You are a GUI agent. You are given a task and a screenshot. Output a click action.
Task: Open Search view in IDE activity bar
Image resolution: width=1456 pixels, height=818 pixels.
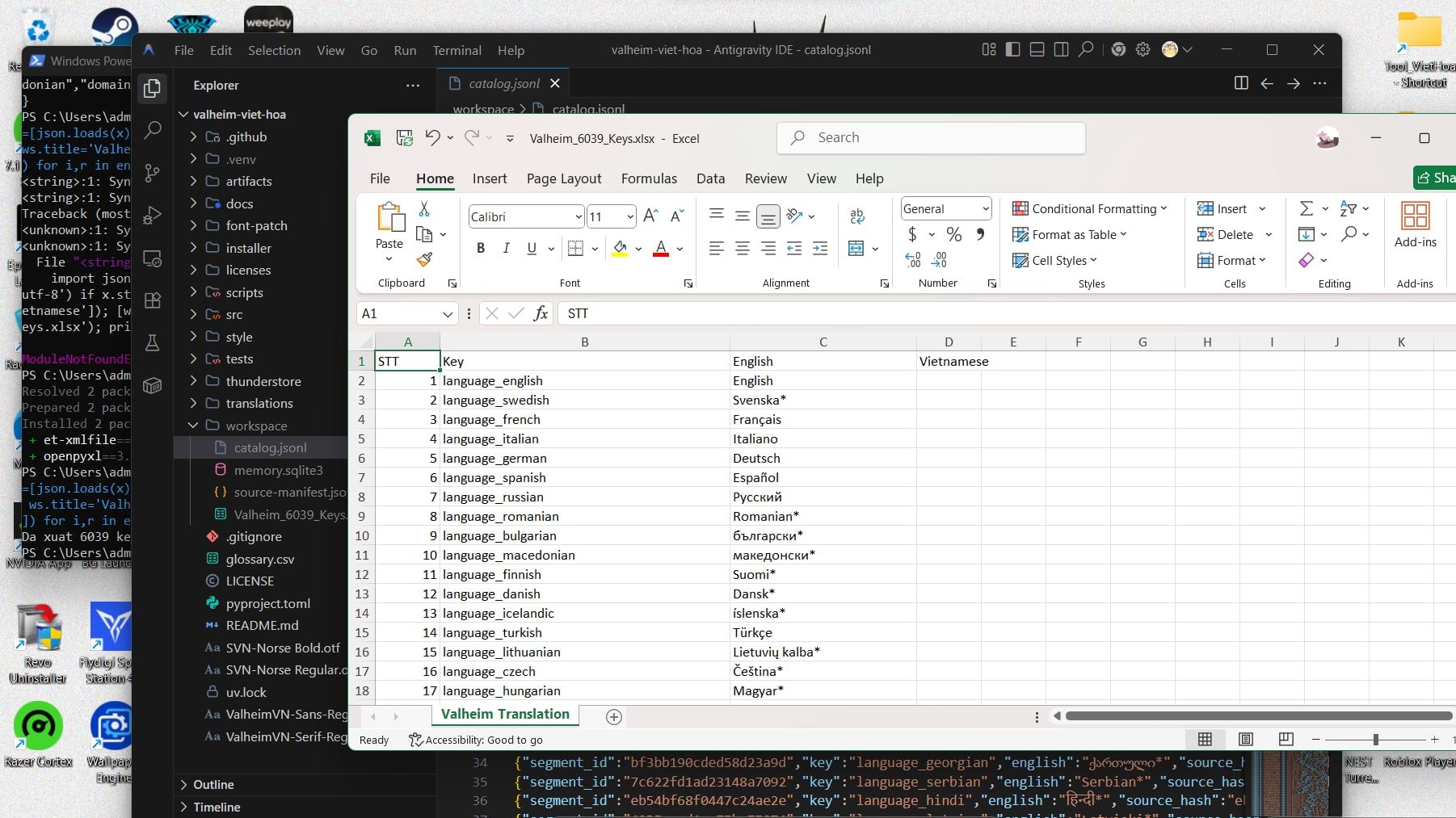click(x=152, y=130)
